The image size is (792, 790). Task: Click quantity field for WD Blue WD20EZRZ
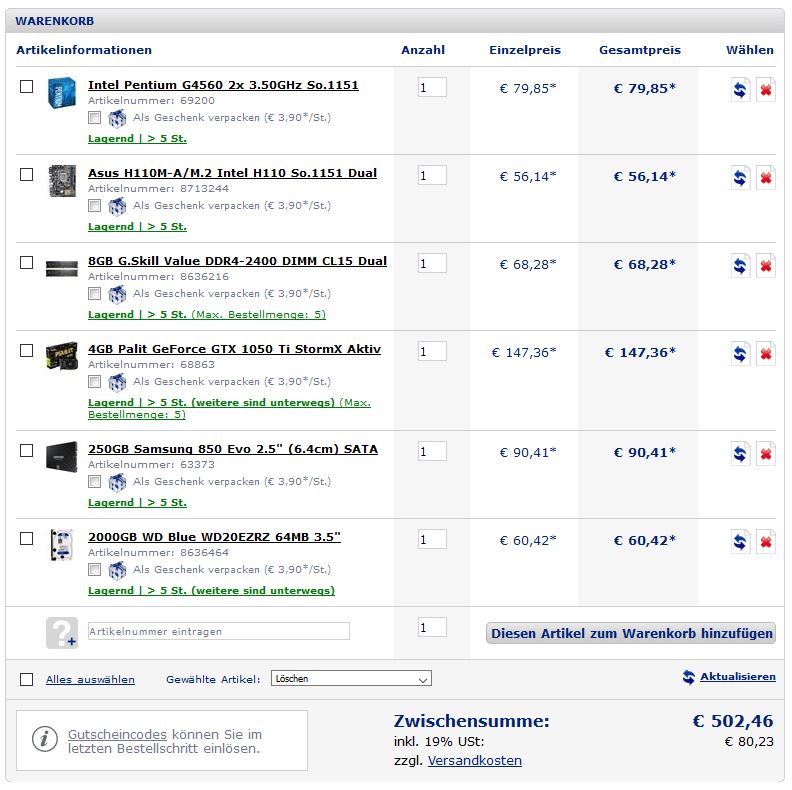tap(432, 539)
